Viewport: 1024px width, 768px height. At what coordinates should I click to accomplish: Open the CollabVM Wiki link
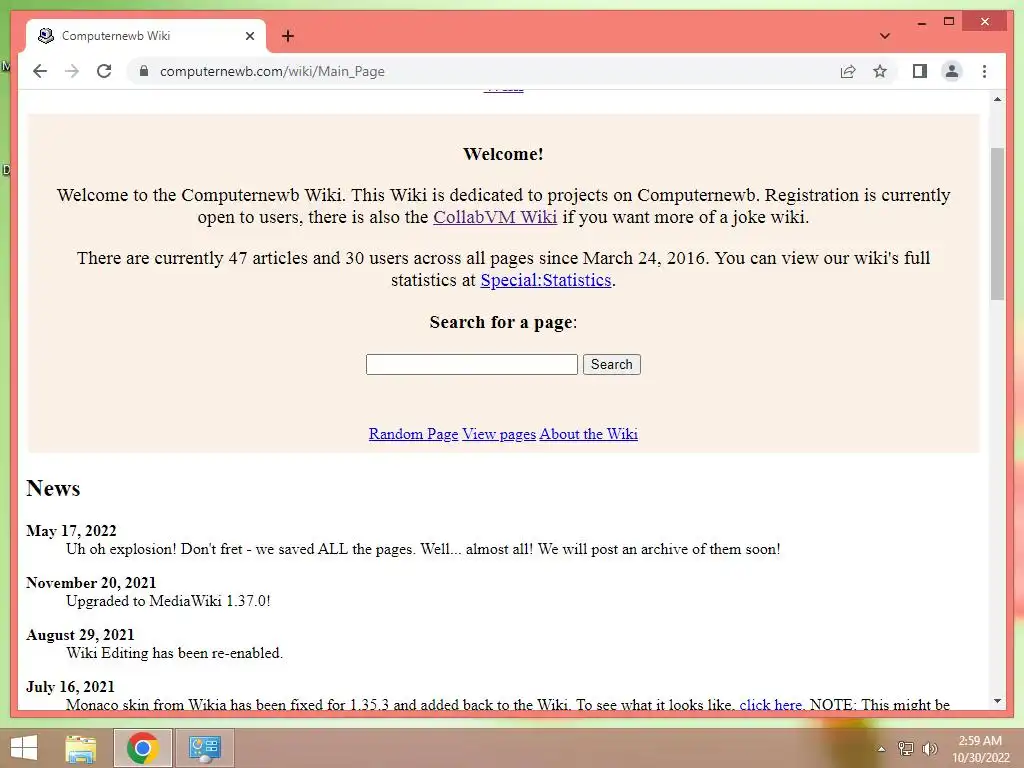(495, 217)
